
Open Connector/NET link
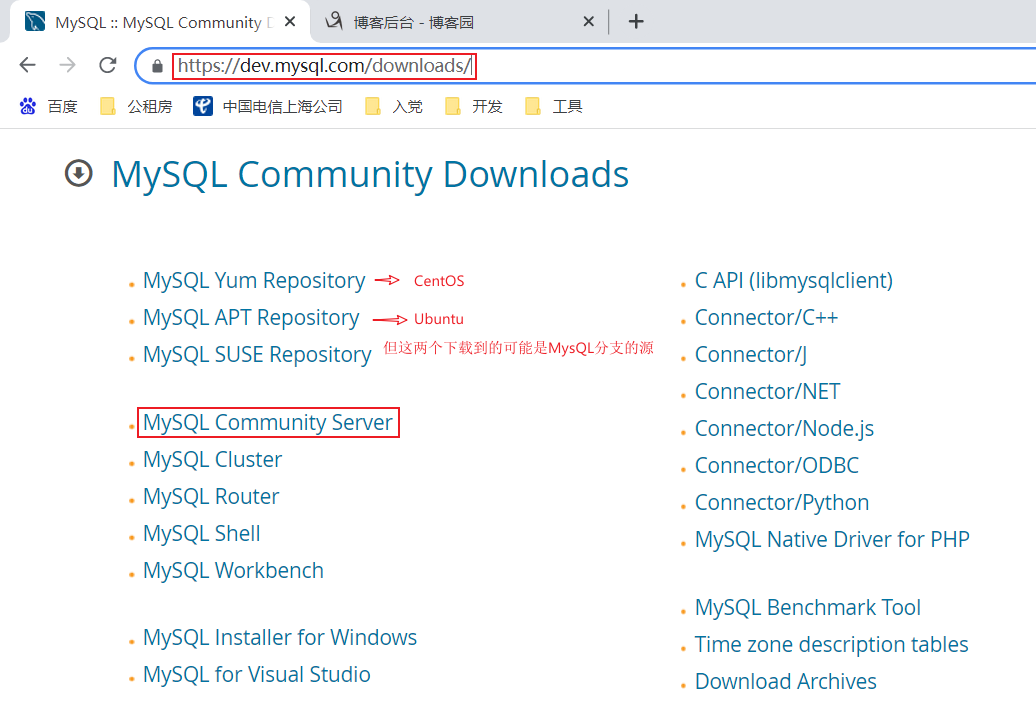(767, 392)
